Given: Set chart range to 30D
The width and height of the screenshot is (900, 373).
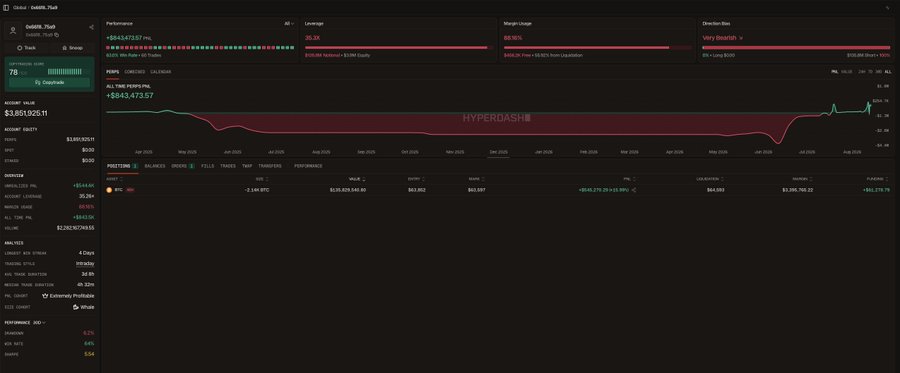Looking at the screenshot, I should click(878, 72).
